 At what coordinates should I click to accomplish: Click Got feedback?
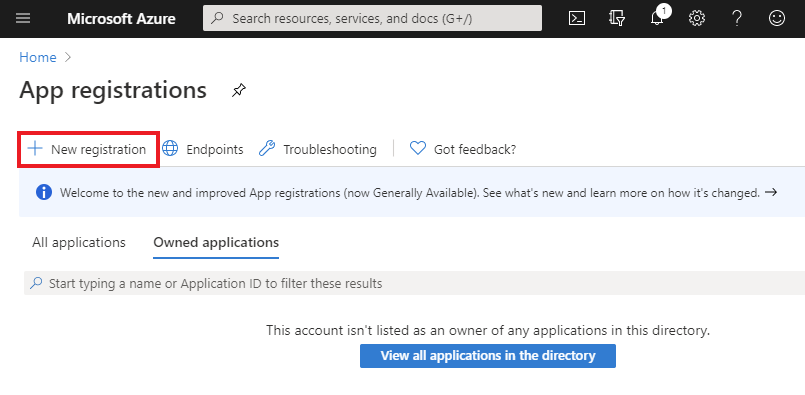(x=463, y=149)
